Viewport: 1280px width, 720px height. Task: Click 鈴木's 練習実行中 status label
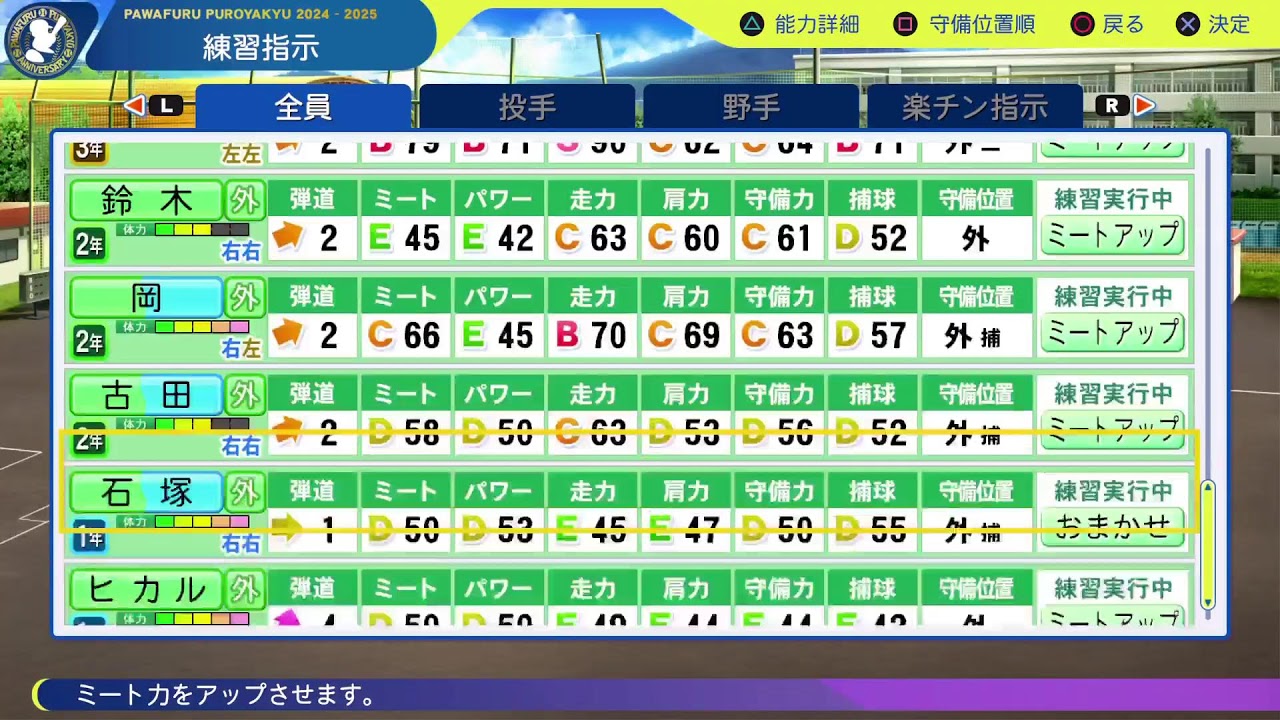point(1112,199)
